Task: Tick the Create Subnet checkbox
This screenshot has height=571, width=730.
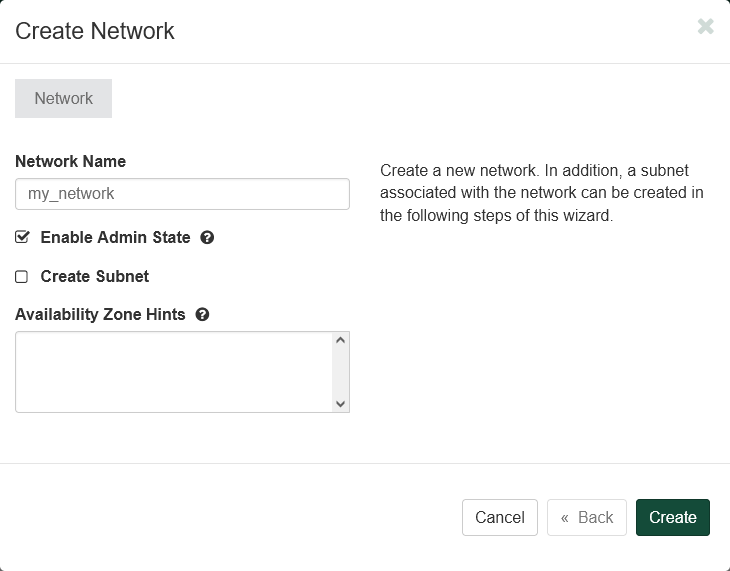Action: coord(22,277)
